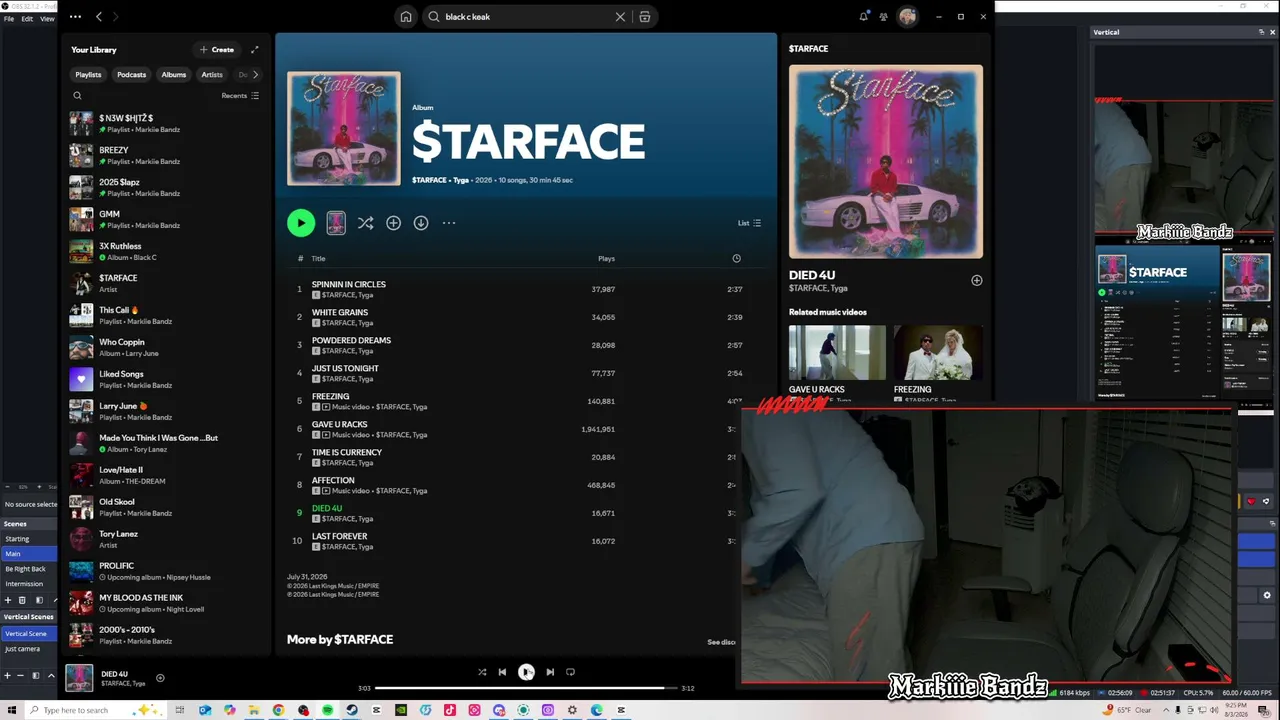Download the $TARFACE album
This screenshot has height=720, width=1280.
[421, 223]
